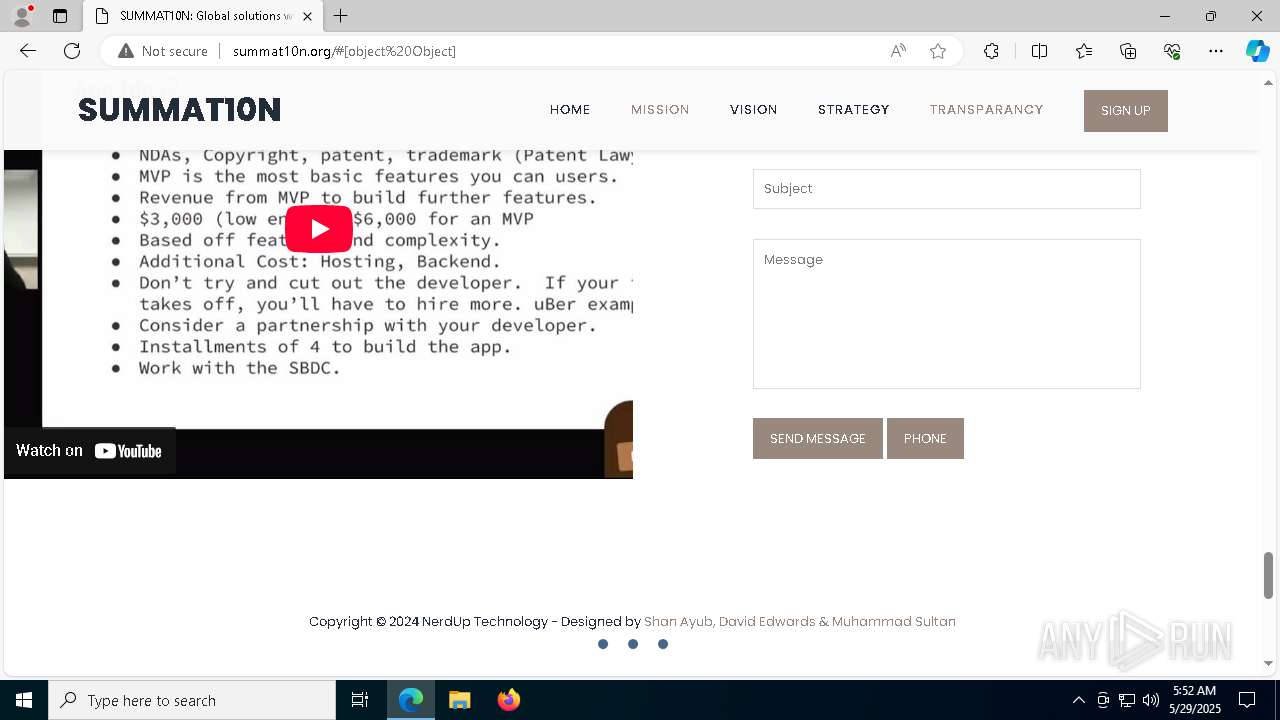Open browser Collections
Screen dimensions: 1280x720
tap(1128, 51)
